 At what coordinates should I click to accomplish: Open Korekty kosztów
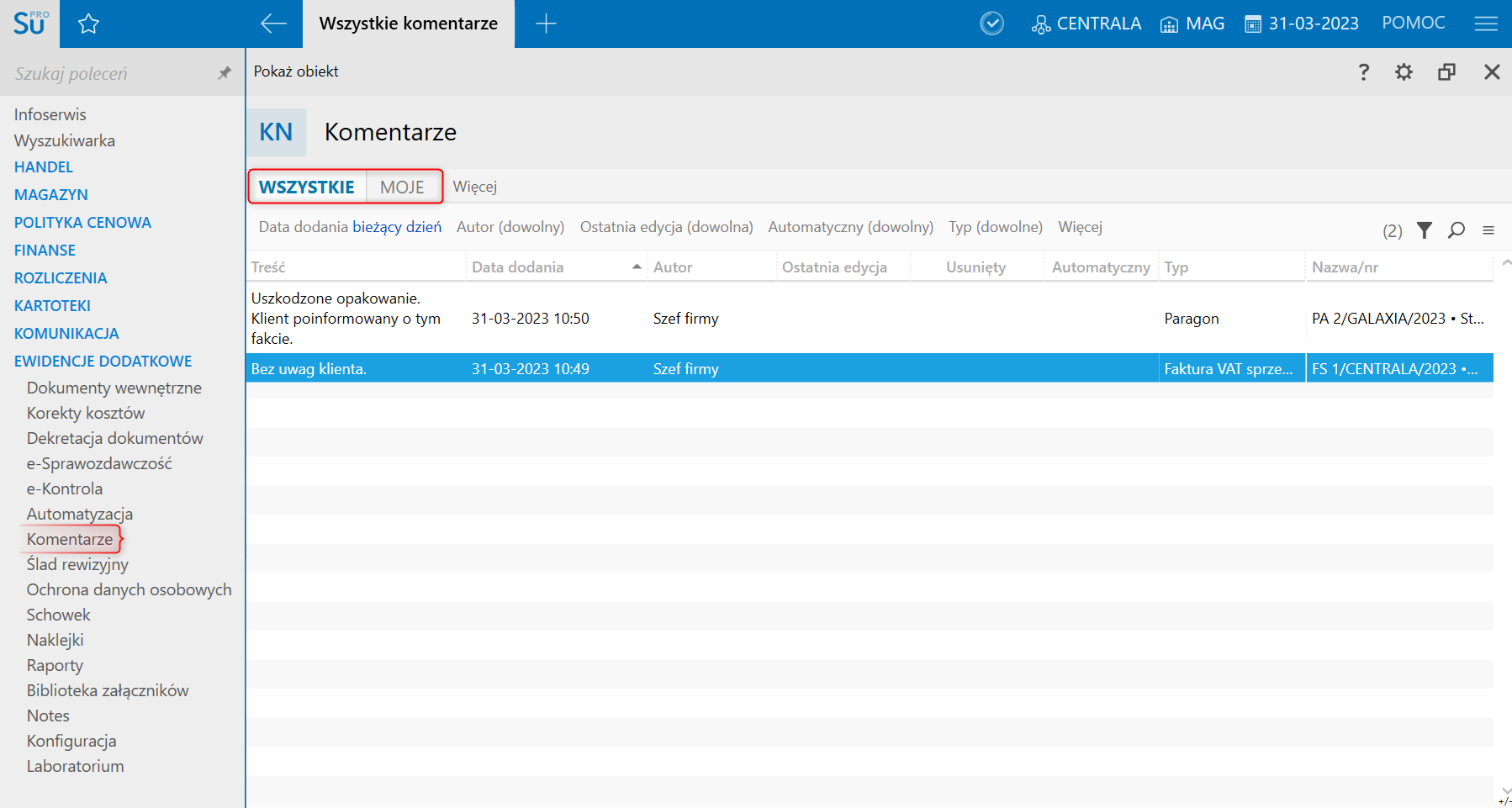[85, 413]
